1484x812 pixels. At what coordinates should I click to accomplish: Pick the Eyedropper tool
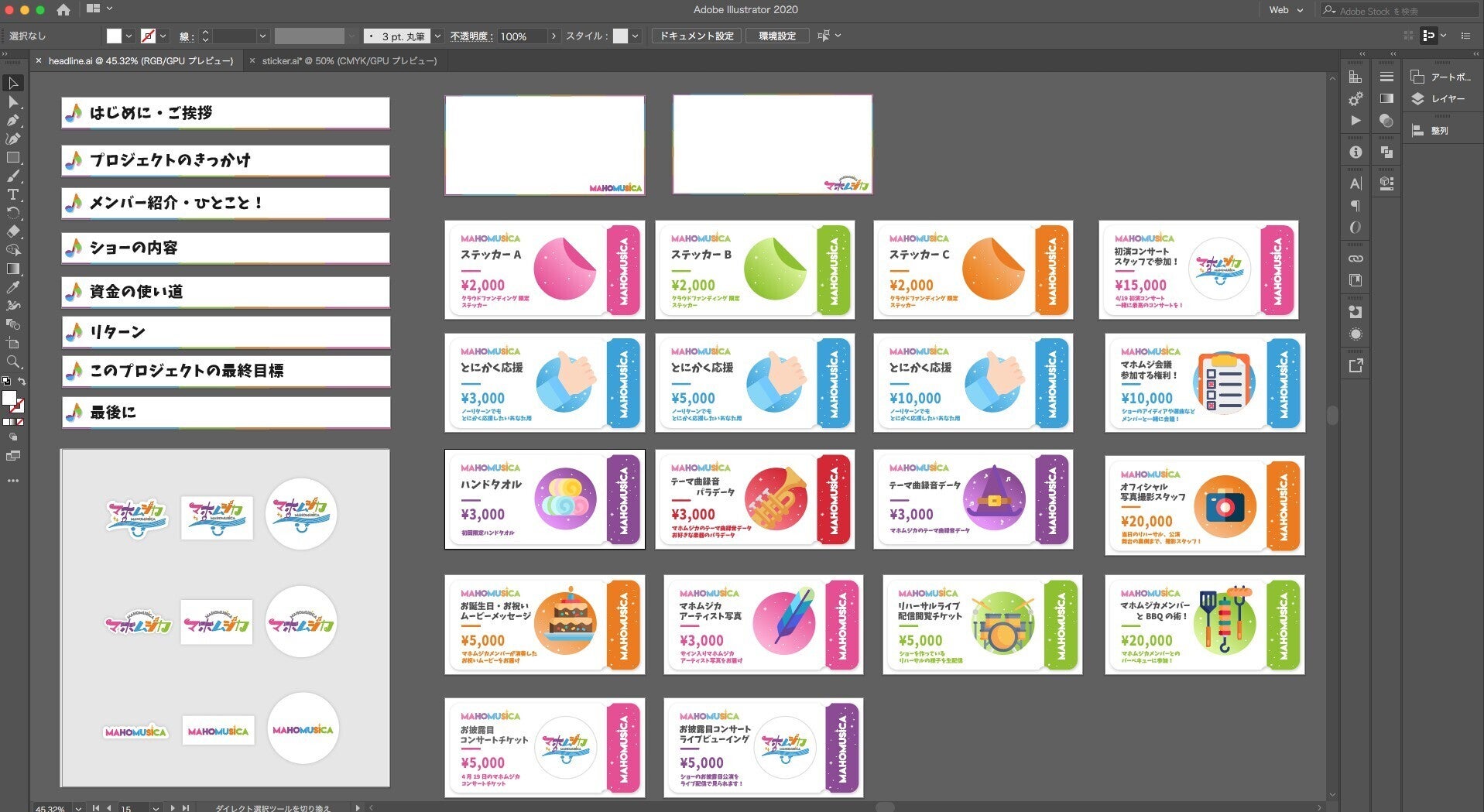13,287
